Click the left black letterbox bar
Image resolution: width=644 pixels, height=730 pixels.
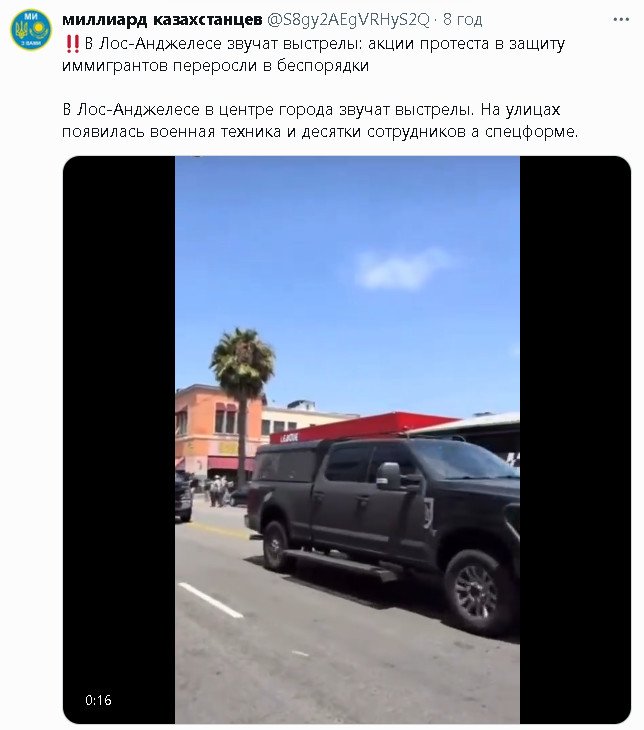click(119, 440)
